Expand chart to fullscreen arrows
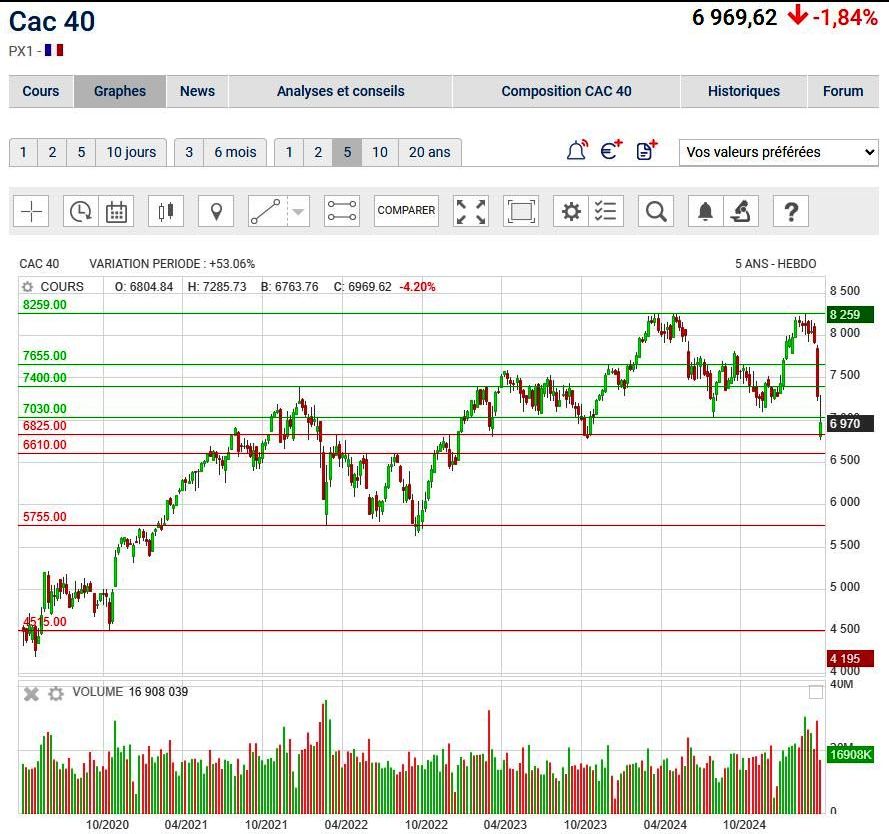 471,211
